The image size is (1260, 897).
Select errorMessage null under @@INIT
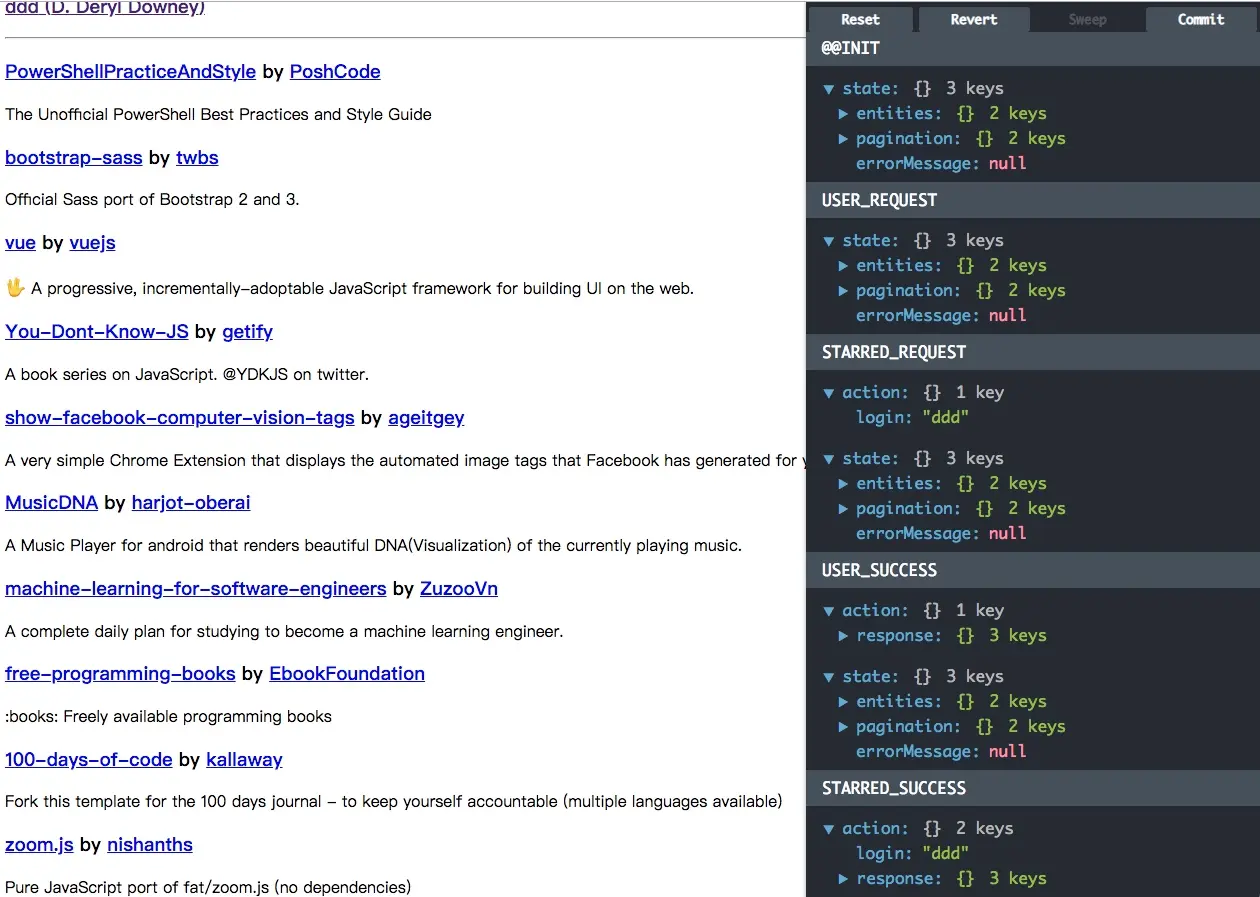click(941, 164)
